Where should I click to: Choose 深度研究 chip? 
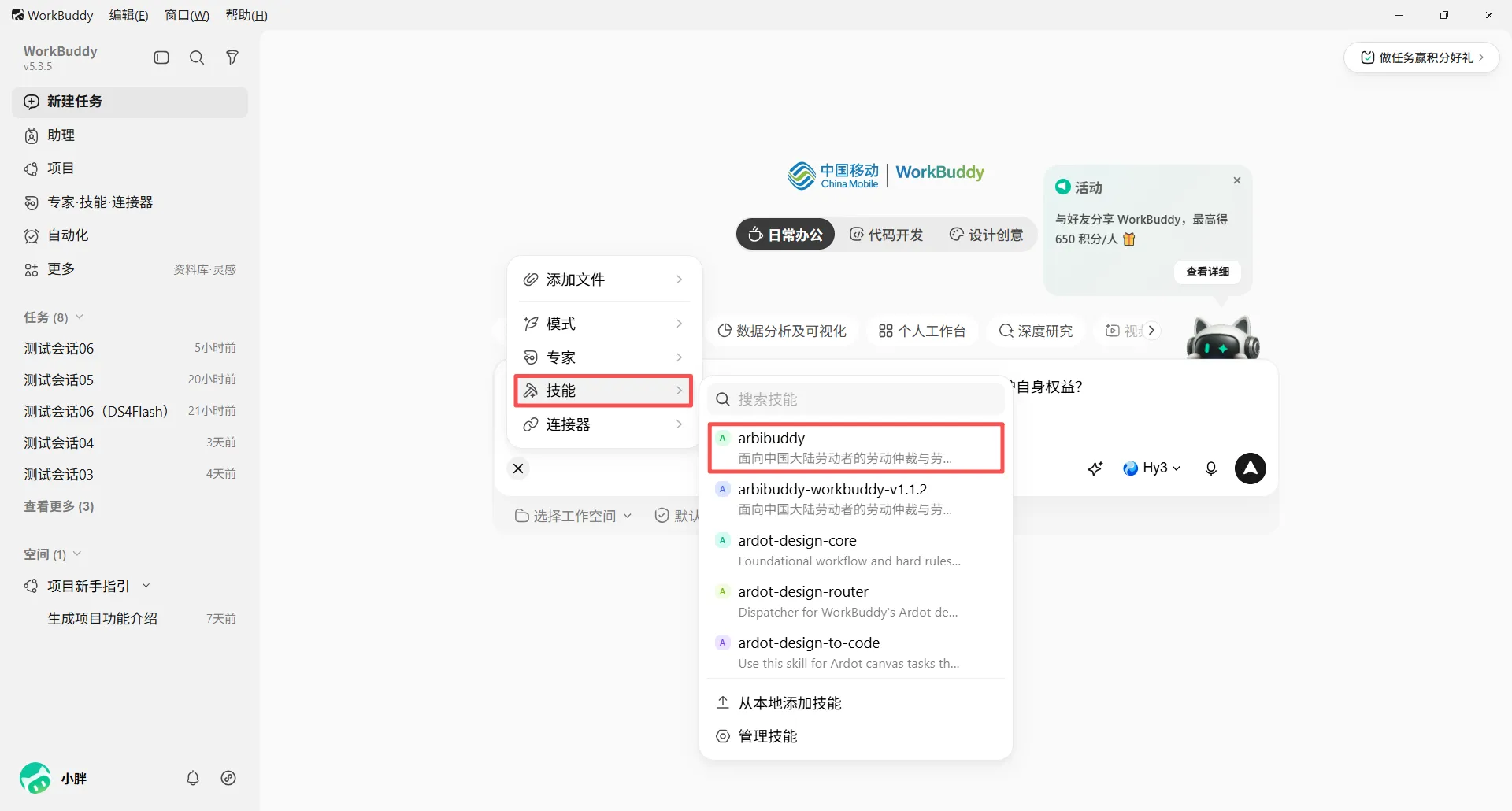click(x=1036, y=331)
